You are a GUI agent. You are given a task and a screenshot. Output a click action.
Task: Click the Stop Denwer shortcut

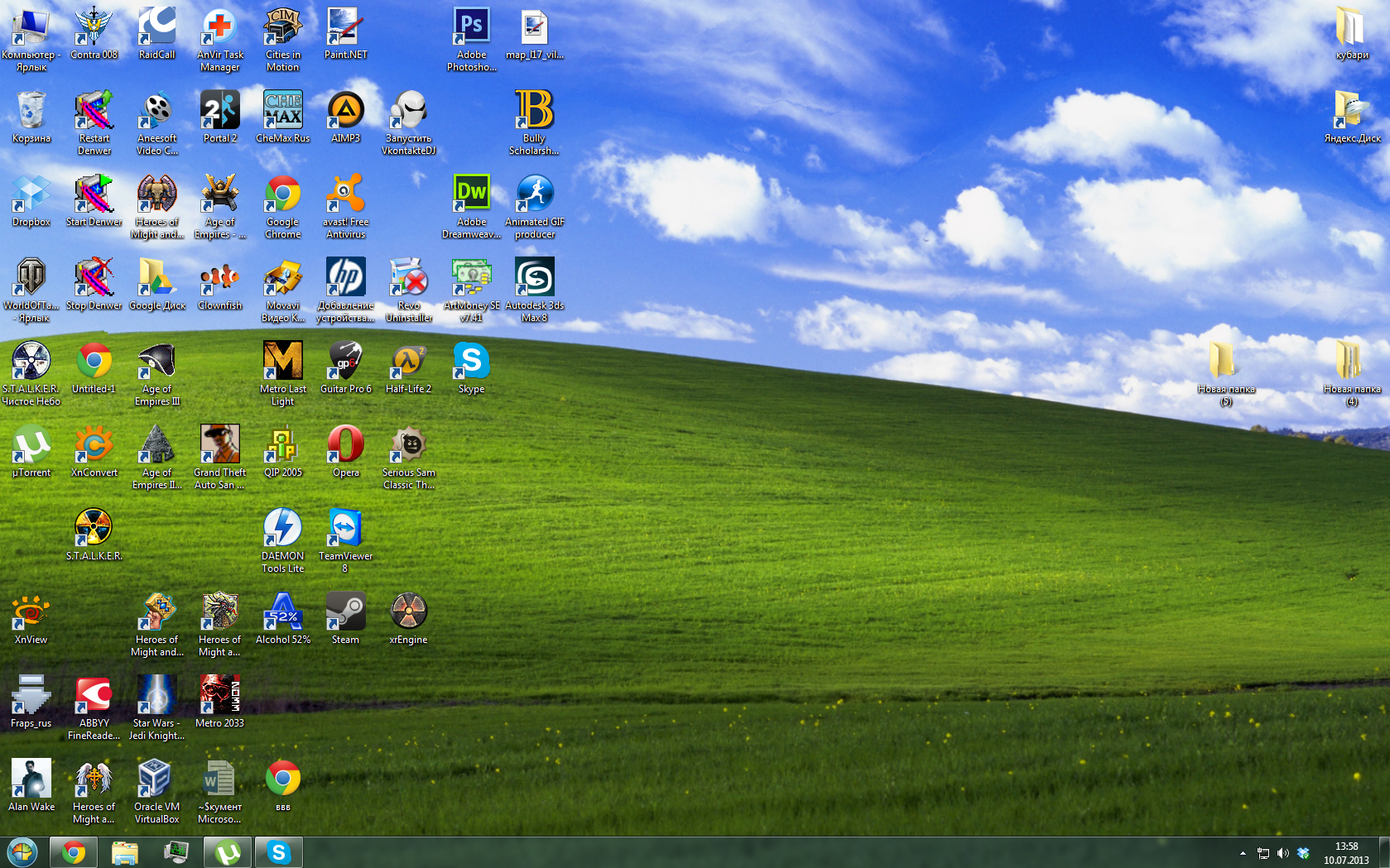94,284
